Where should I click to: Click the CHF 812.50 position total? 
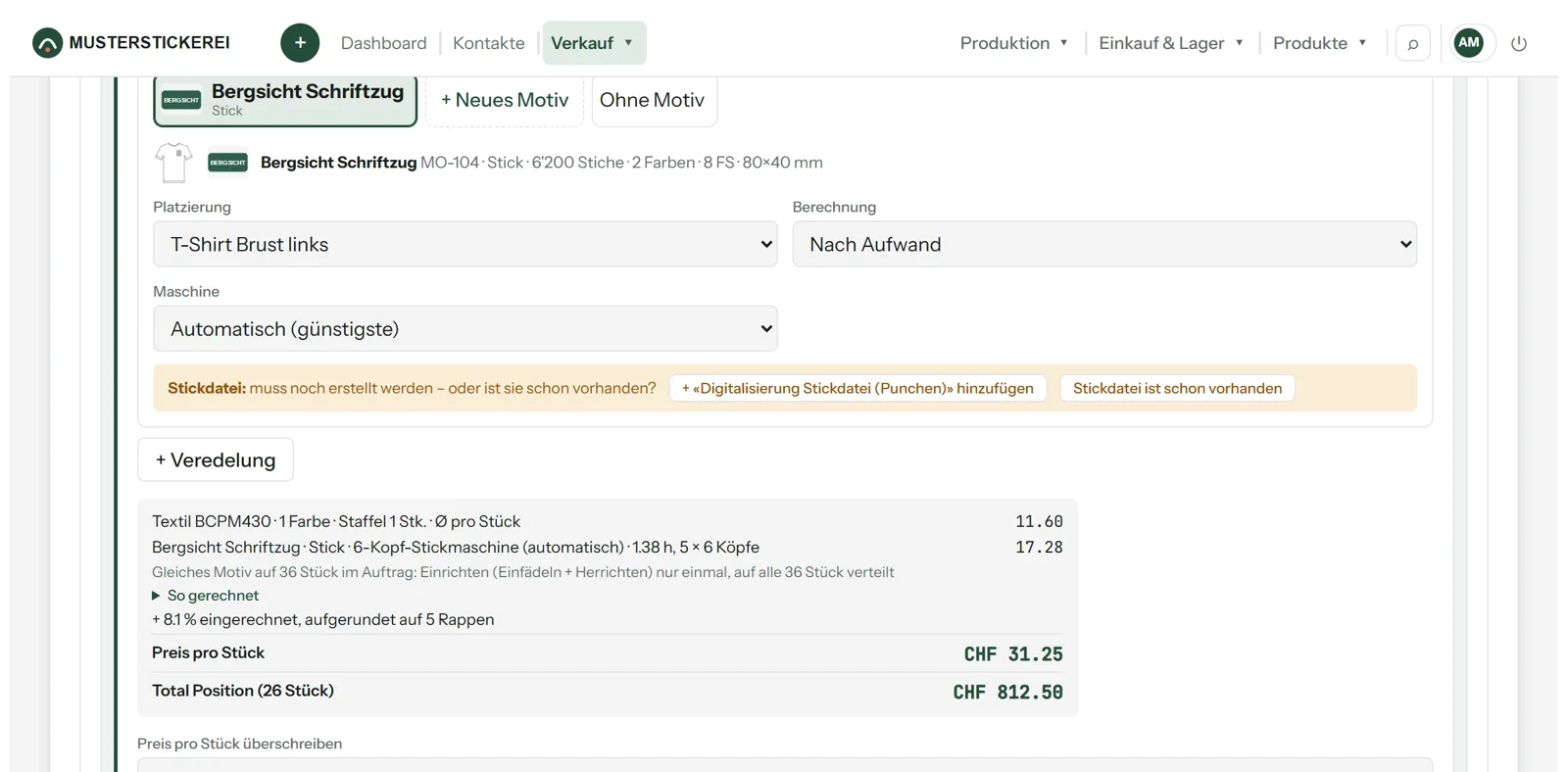1007,692
